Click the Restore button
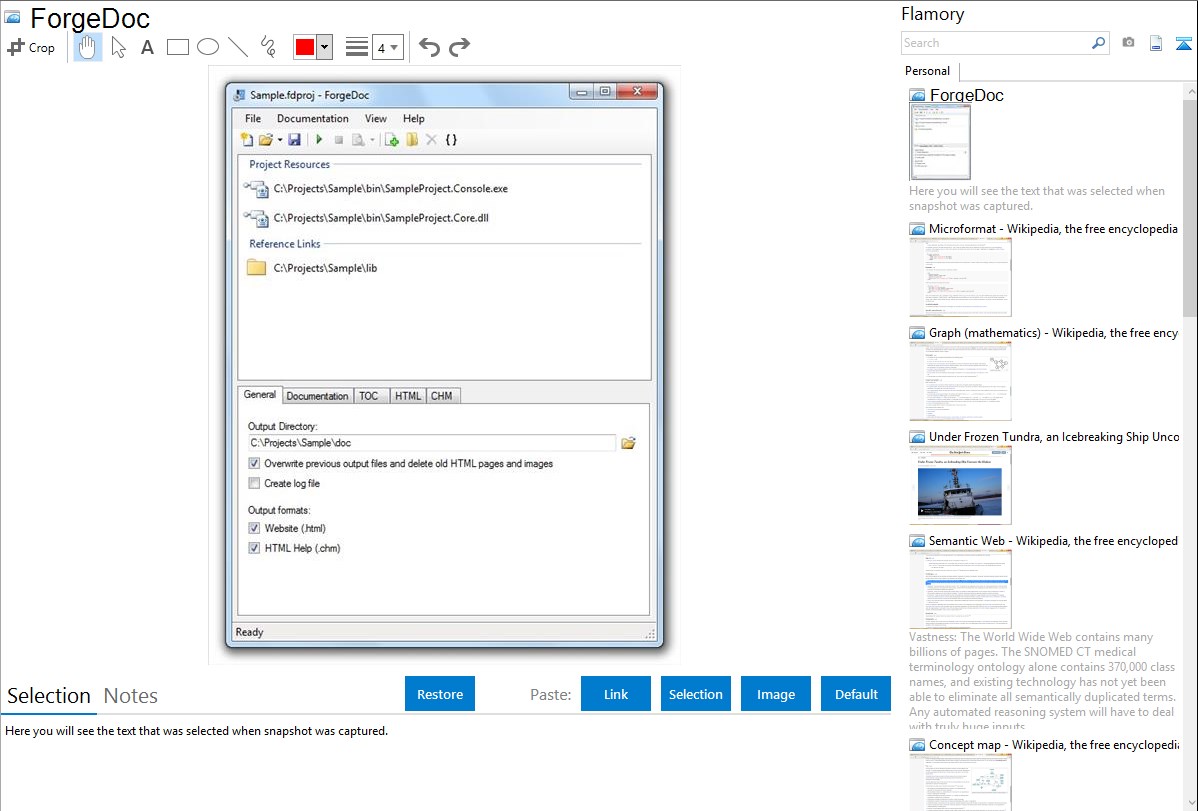 tap(440, 694)
